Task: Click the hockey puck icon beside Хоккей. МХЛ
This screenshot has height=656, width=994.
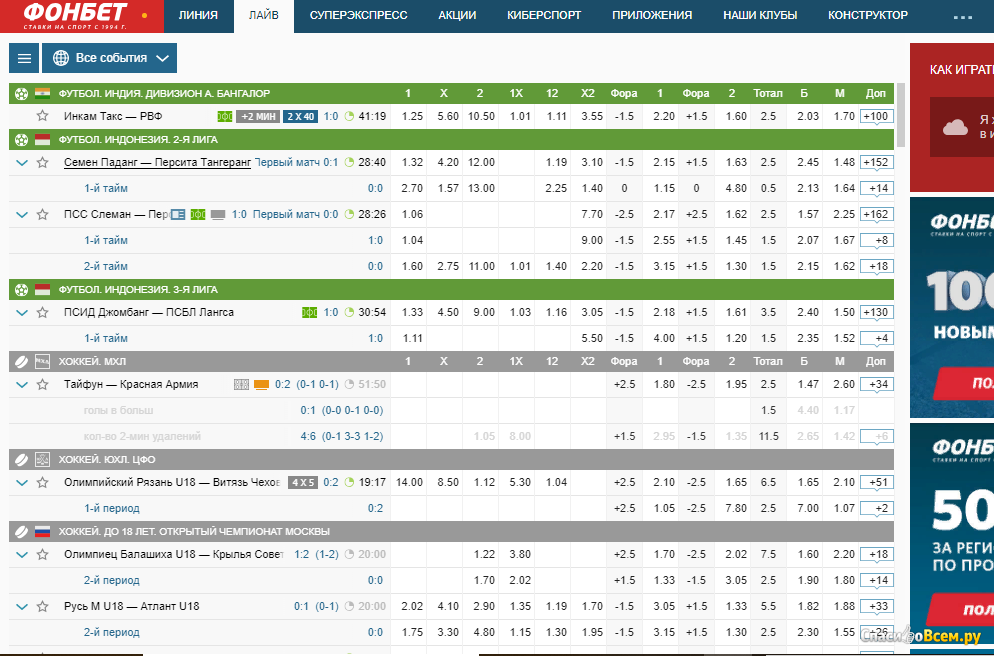Action: (x=21, y=361)
